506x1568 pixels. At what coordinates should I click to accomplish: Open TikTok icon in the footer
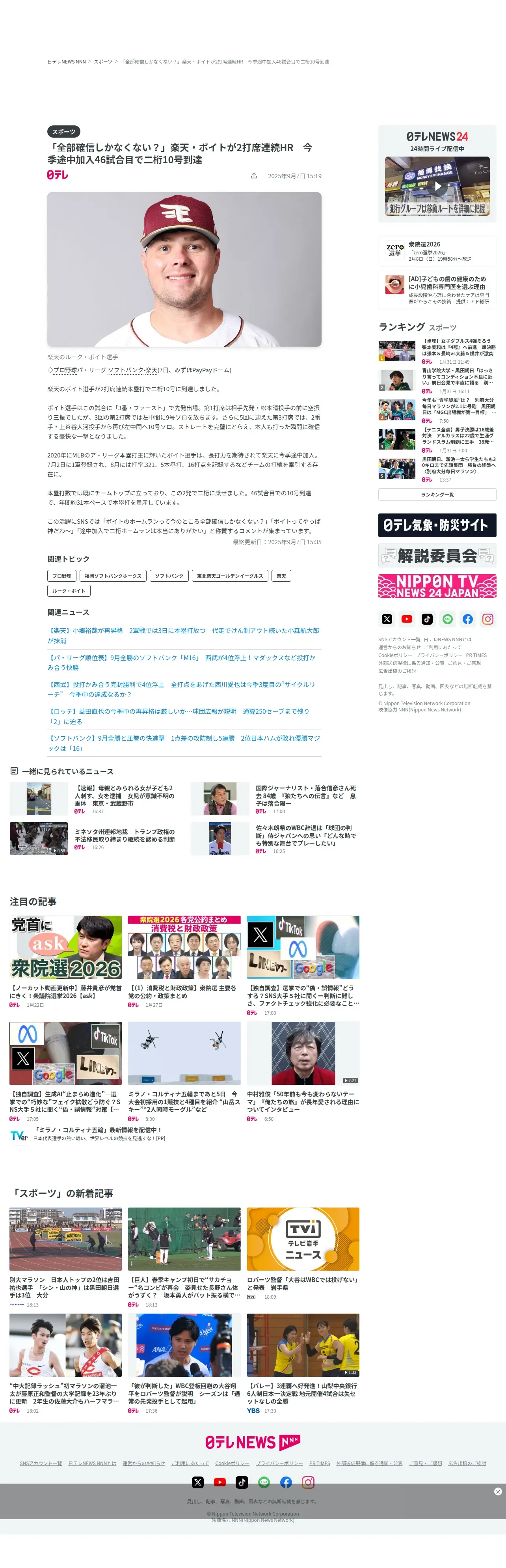pyautogui.click(x=242, y=1482)
